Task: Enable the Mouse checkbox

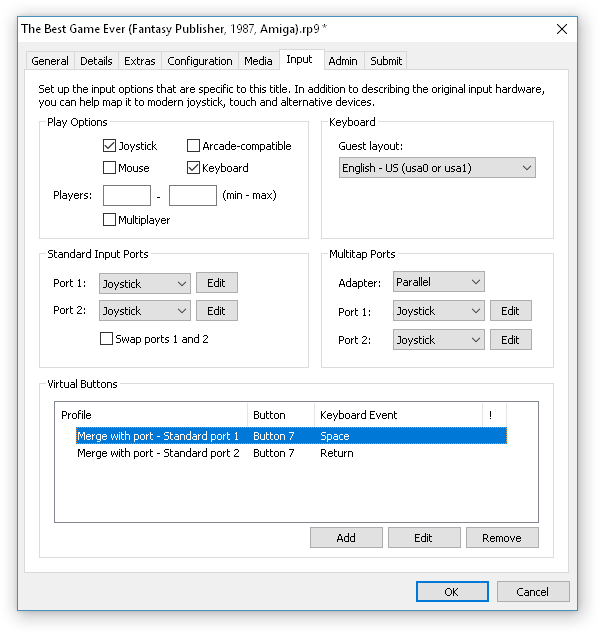Action: [x=109, y=168]
